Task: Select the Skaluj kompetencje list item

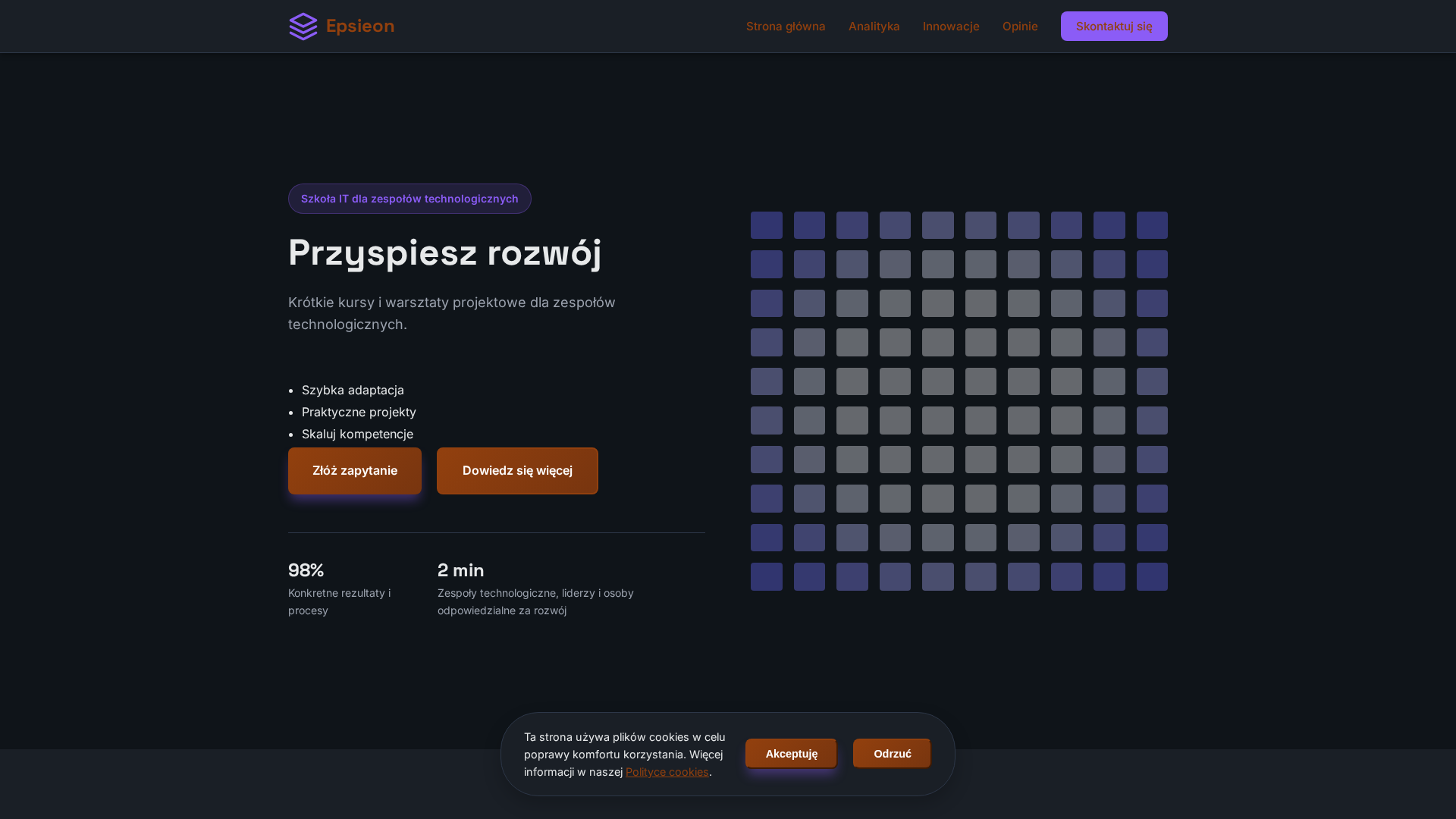Action: (x=357, y=434)
